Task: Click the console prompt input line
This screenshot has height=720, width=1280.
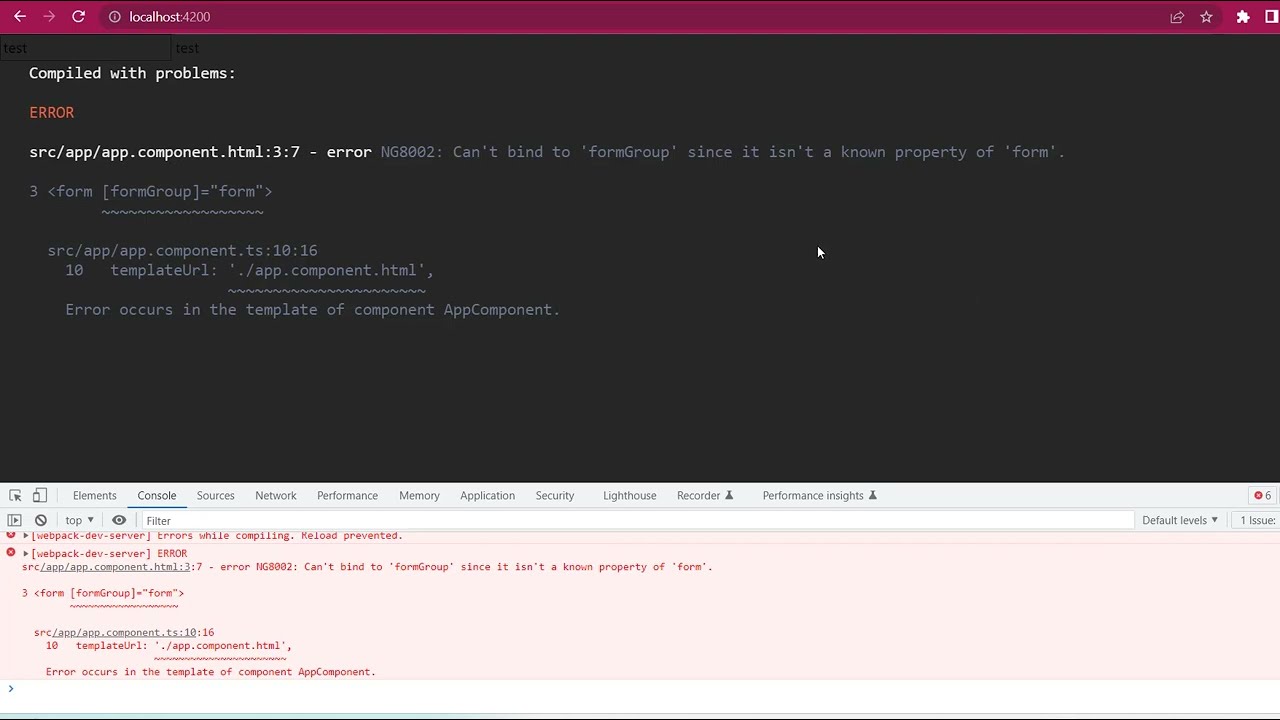Action: coord(640,689)
